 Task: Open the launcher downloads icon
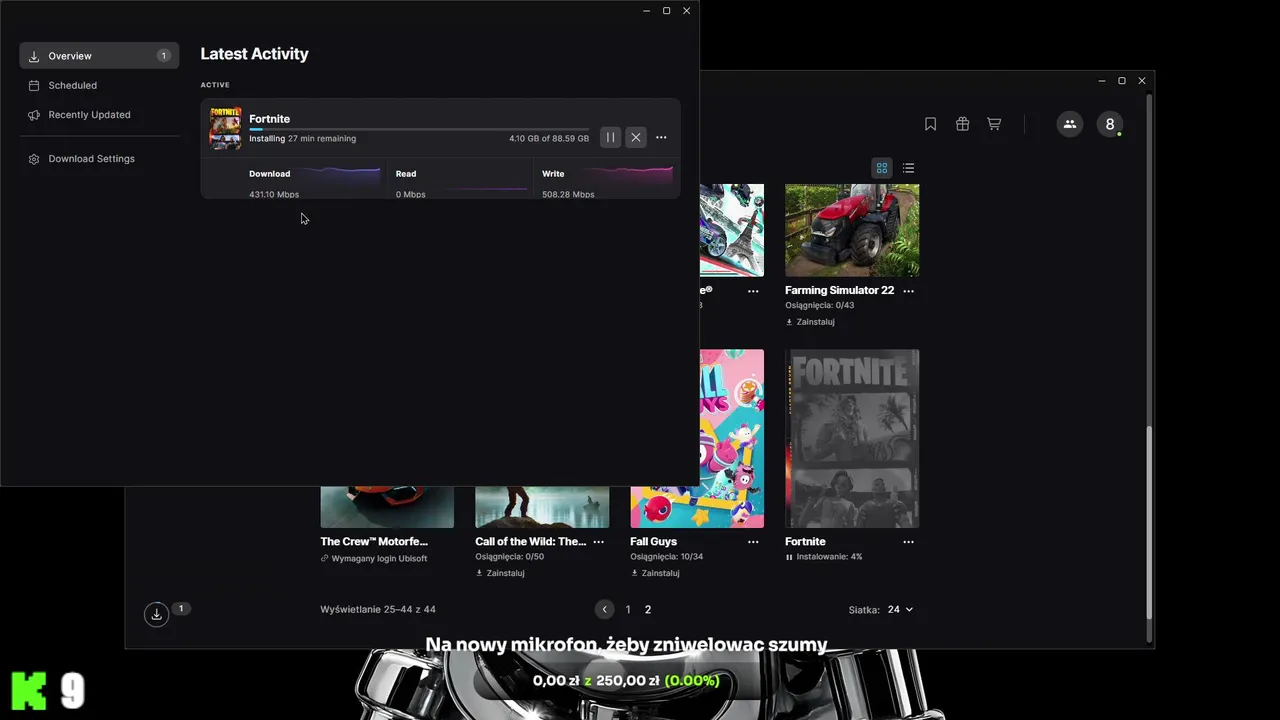click(156, 614)
